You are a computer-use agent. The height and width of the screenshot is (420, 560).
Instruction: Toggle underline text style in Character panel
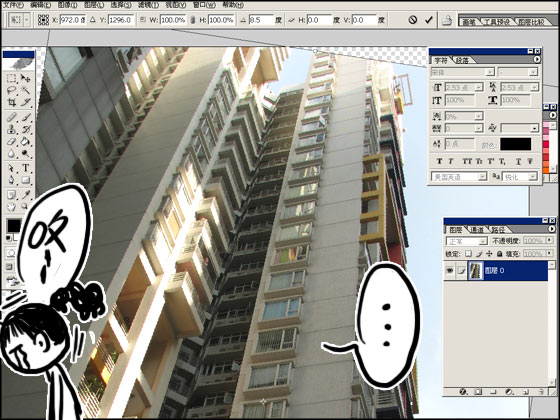pos(518,161)
